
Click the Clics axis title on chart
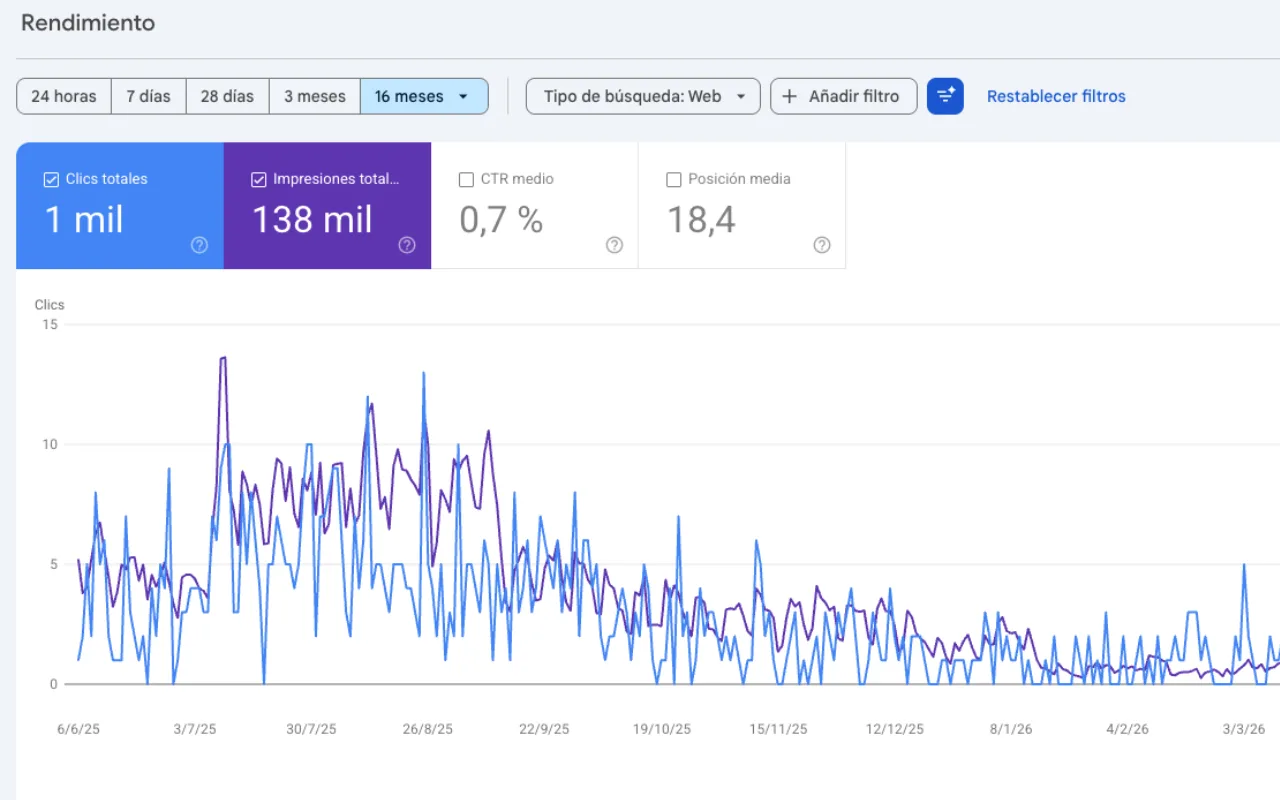[49, 305]
